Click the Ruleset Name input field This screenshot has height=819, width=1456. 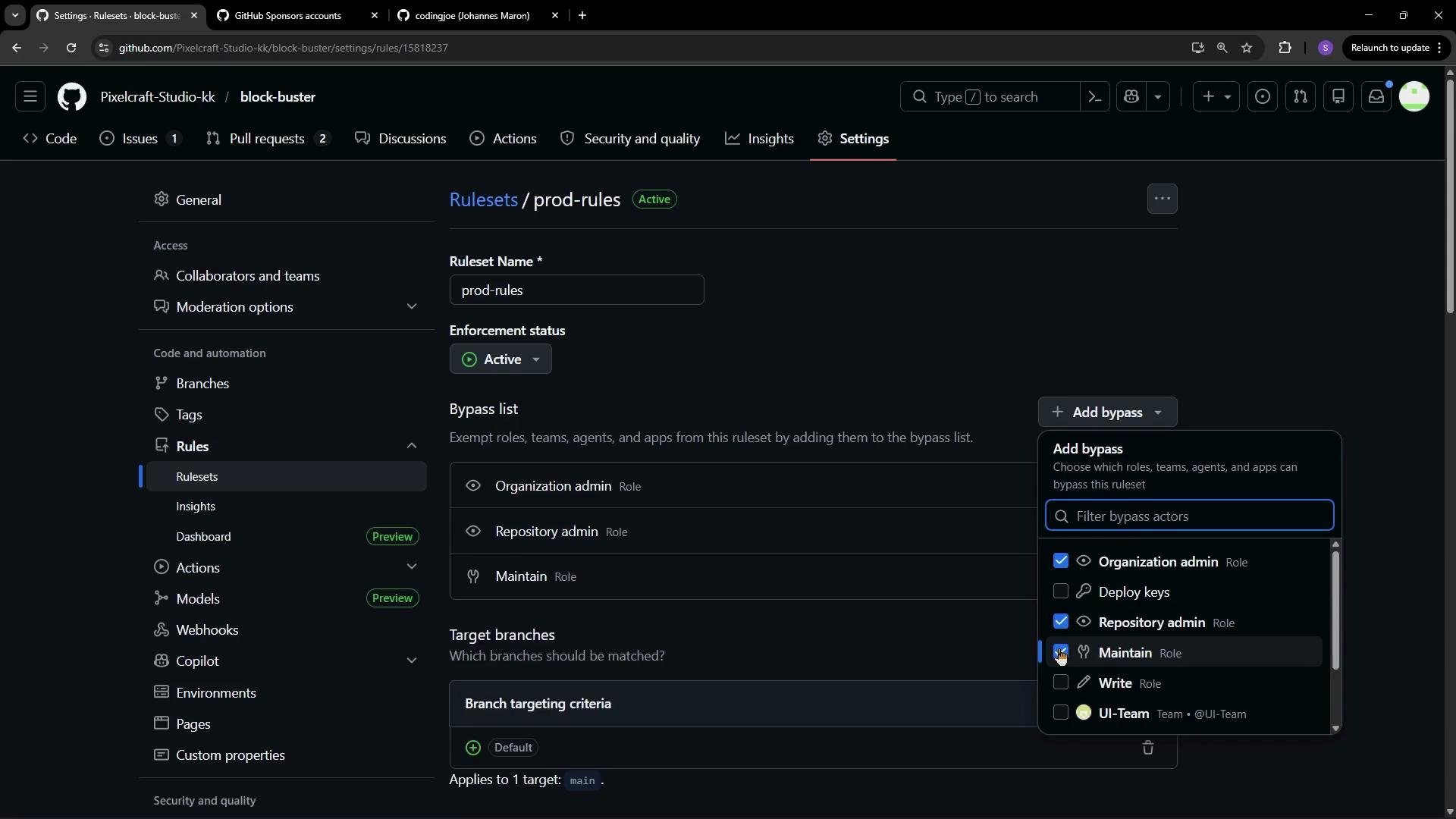pyautogui.click(x=576, y=290)
